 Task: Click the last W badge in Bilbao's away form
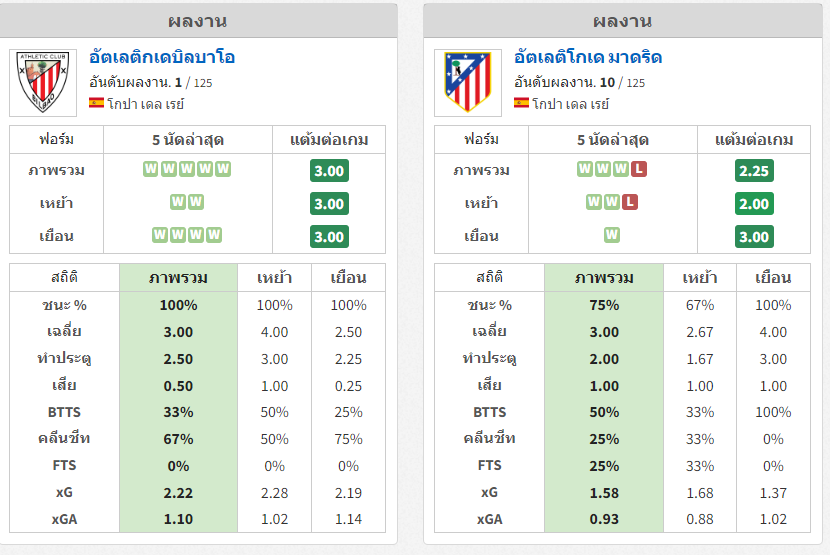click(x=214, y=235)
